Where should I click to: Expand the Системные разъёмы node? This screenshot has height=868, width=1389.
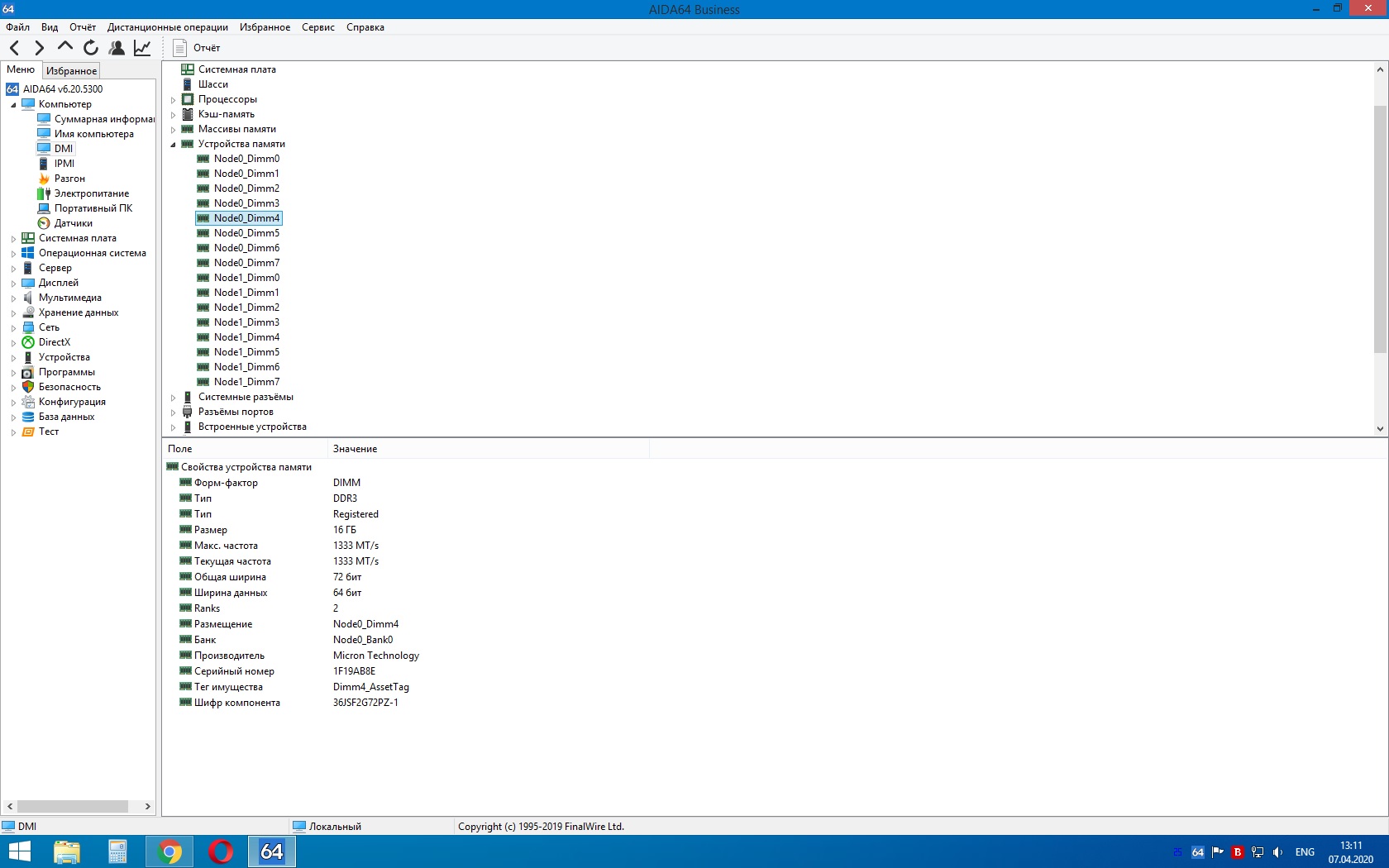coord(173,398)
